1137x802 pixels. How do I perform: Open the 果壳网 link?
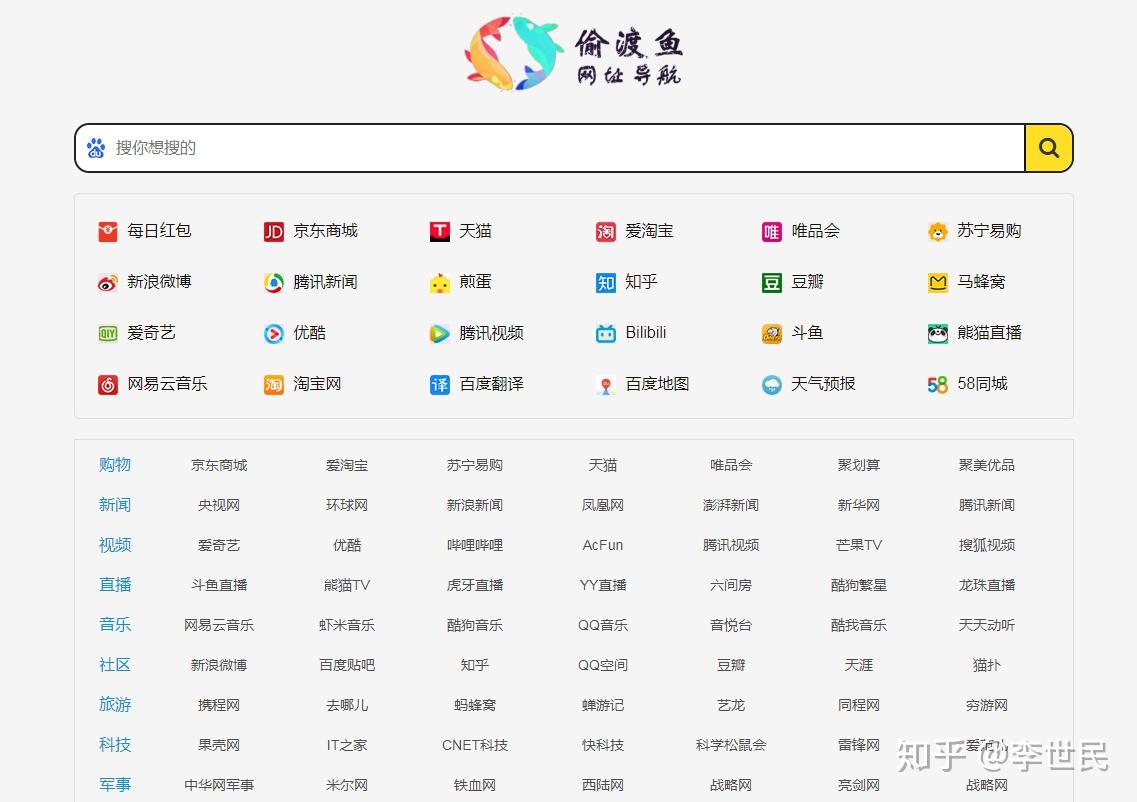coord(218,745)
